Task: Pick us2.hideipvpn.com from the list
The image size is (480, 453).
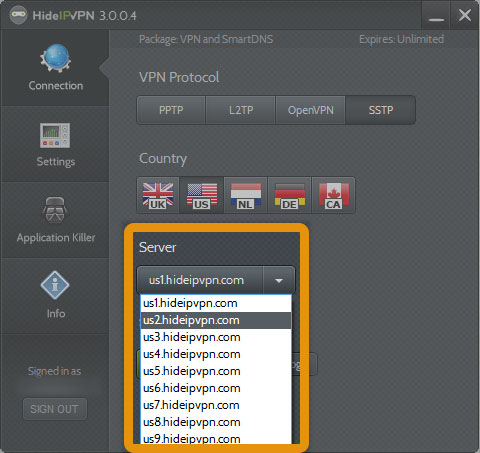Action: tap(216, 320)
